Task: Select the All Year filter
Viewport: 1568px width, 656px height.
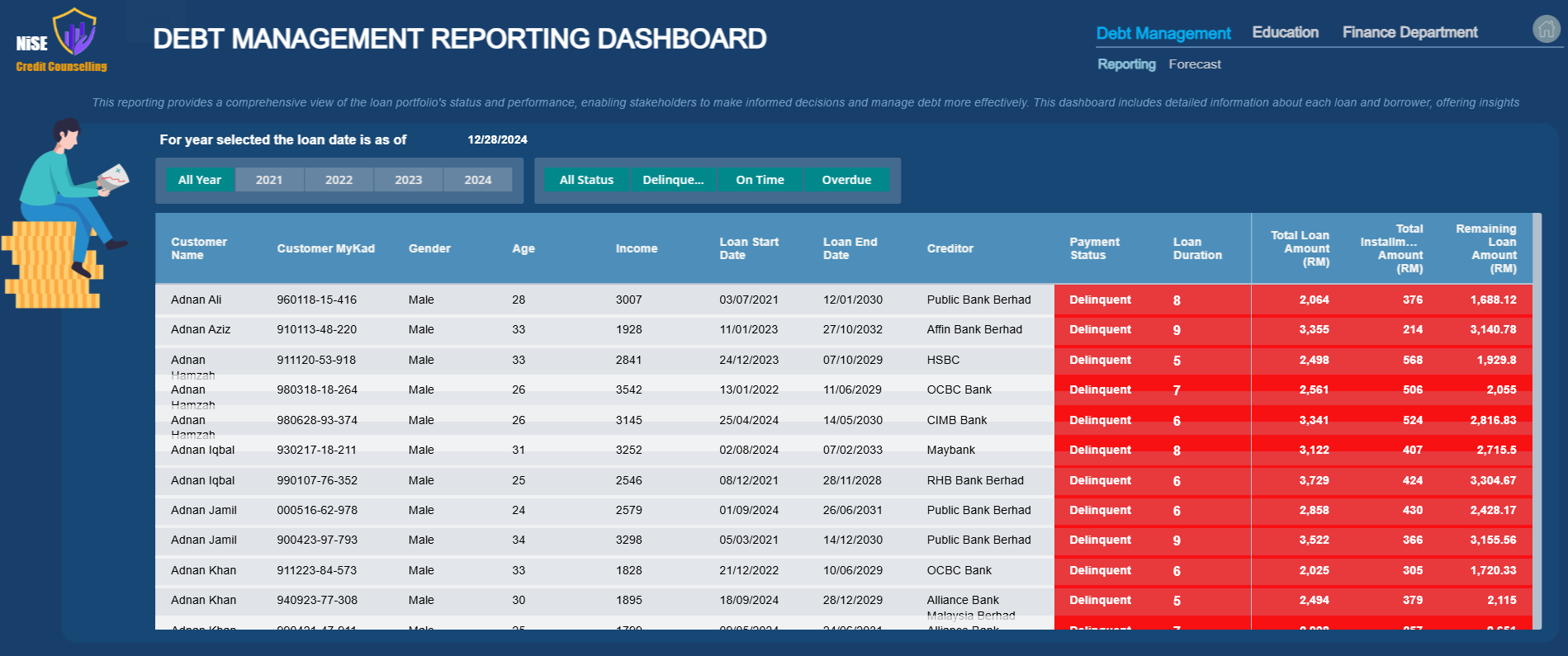Action: coord(200,180)
